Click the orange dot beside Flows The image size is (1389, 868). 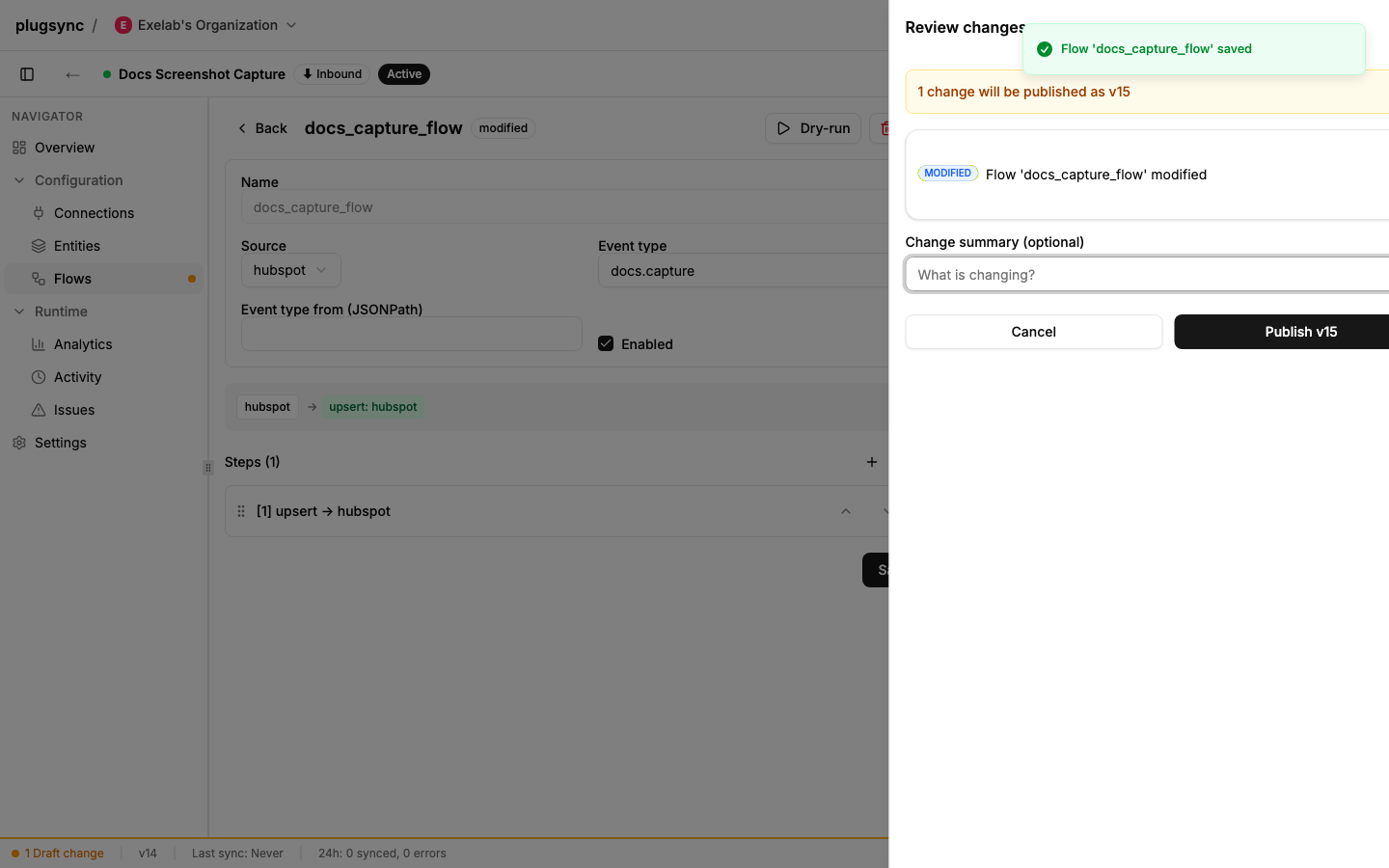point(192,279)
